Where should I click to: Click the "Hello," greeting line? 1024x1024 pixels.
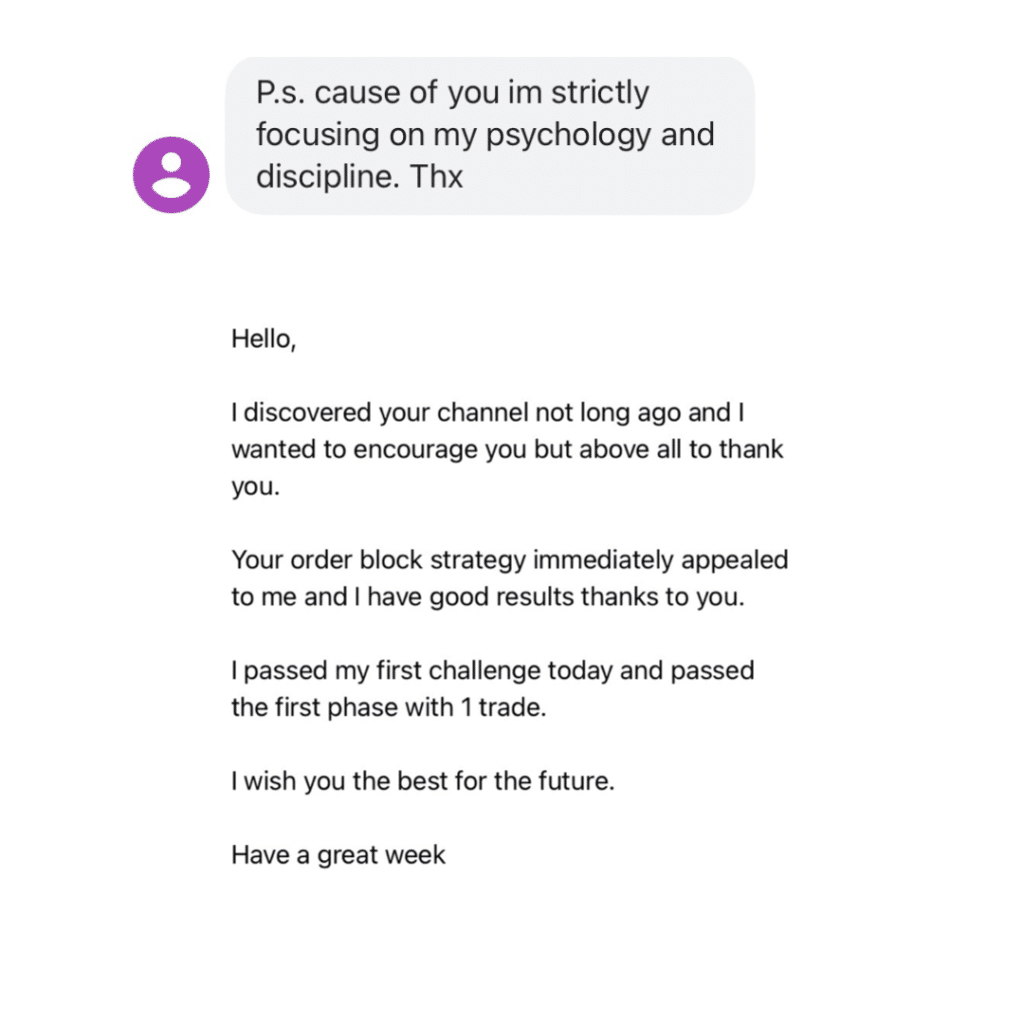(264, 340)
